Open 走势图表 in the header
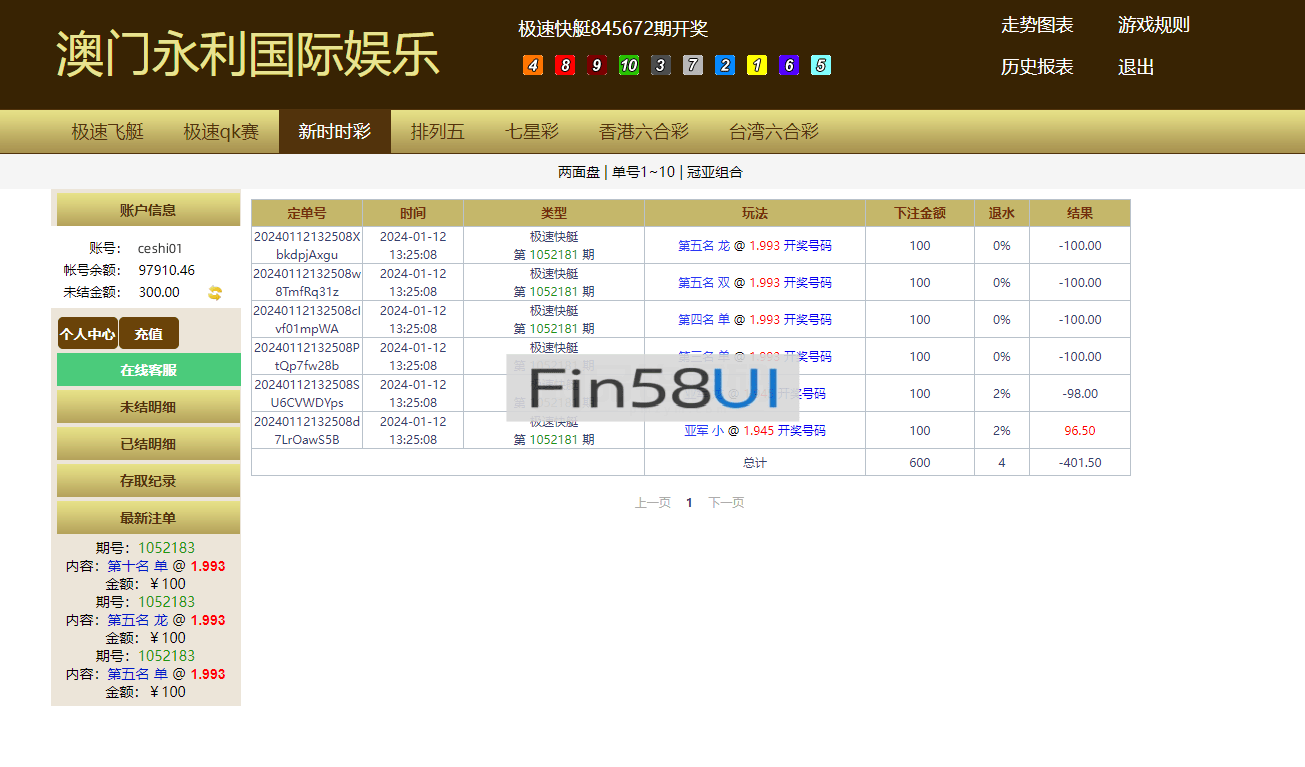This screenshot has width=1305, height=767. point(1037,25)
